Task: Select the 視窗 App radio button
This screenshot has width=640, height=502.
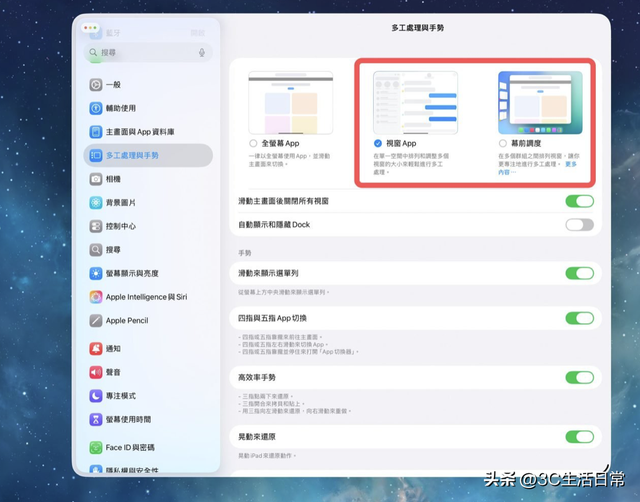Action: click(378, 143)
